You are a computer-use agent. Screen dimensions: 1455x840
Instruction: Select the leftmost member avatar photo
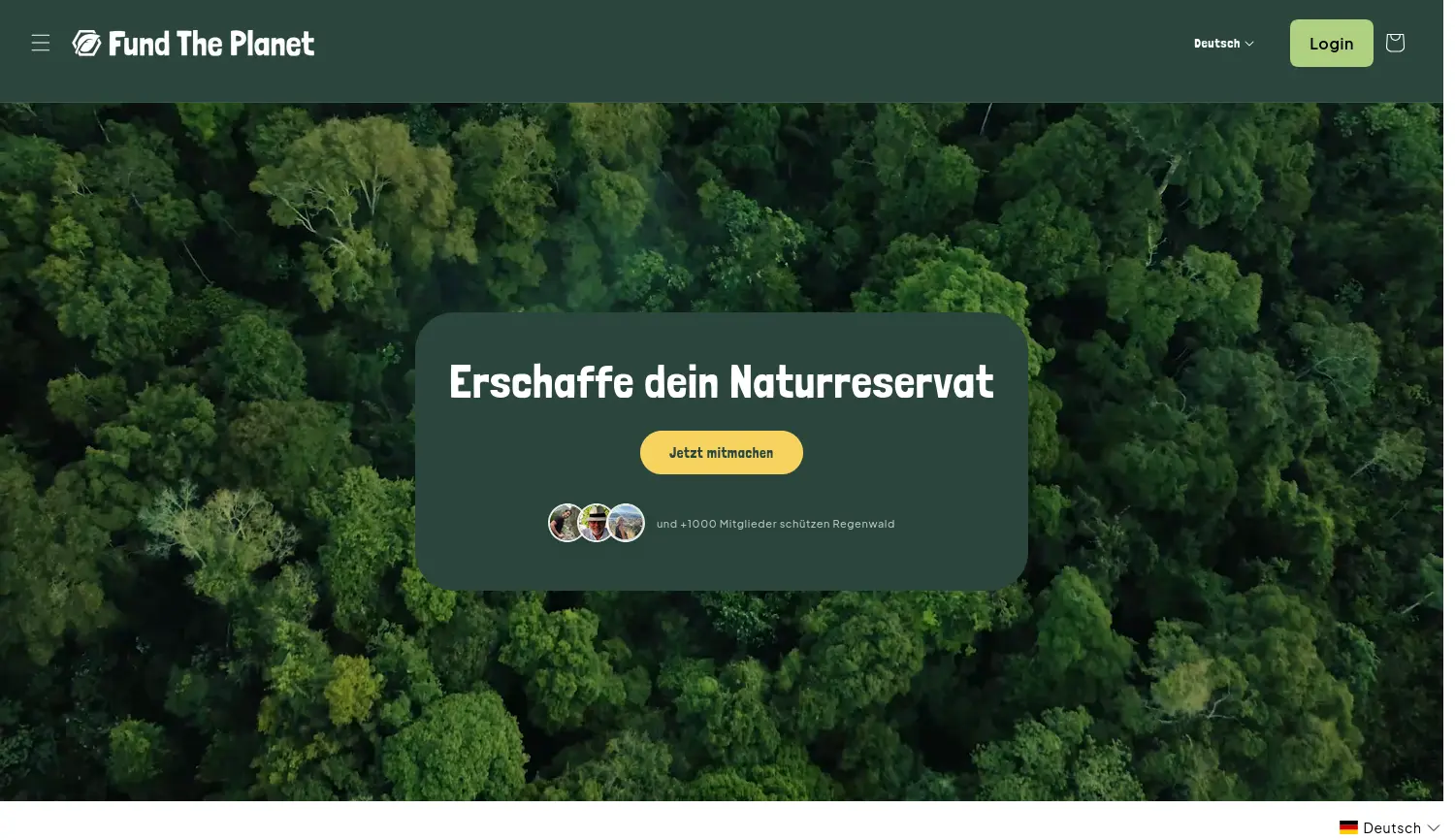click(x=567, y=522)
